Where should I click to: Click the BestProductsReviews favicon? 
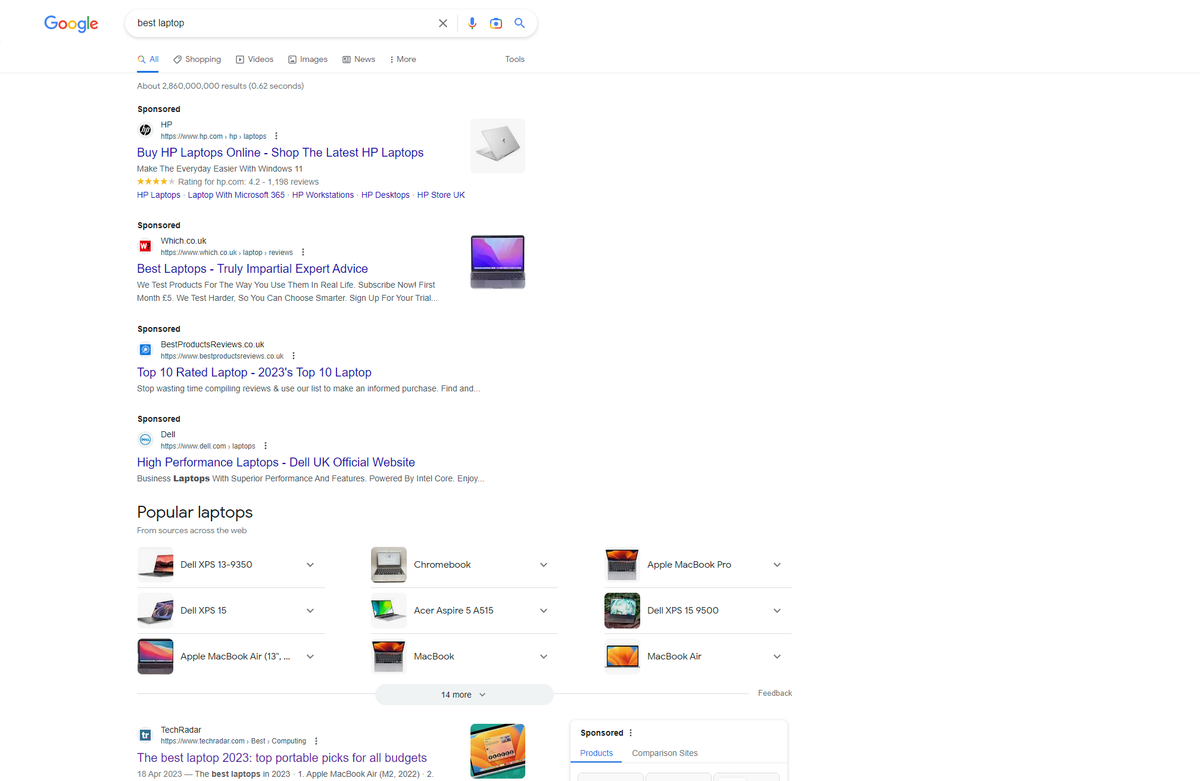coord(145,350)
